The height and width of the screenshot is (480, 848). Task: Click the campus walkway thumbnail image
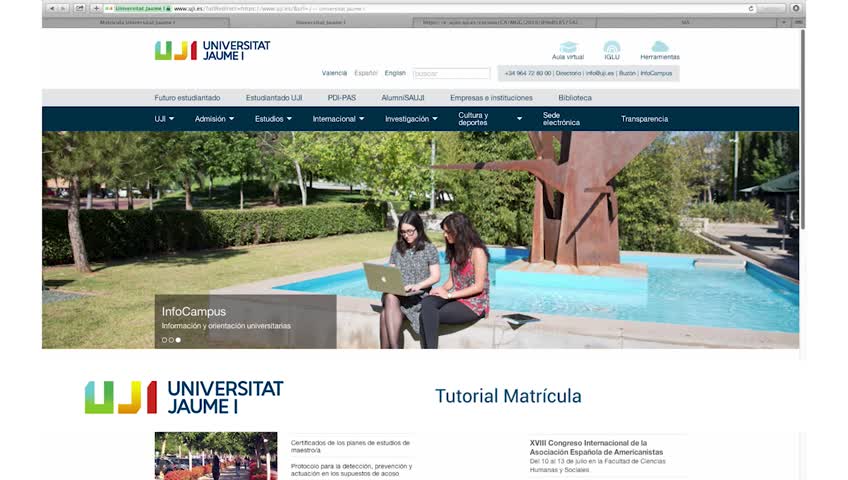tap(216, 456)
